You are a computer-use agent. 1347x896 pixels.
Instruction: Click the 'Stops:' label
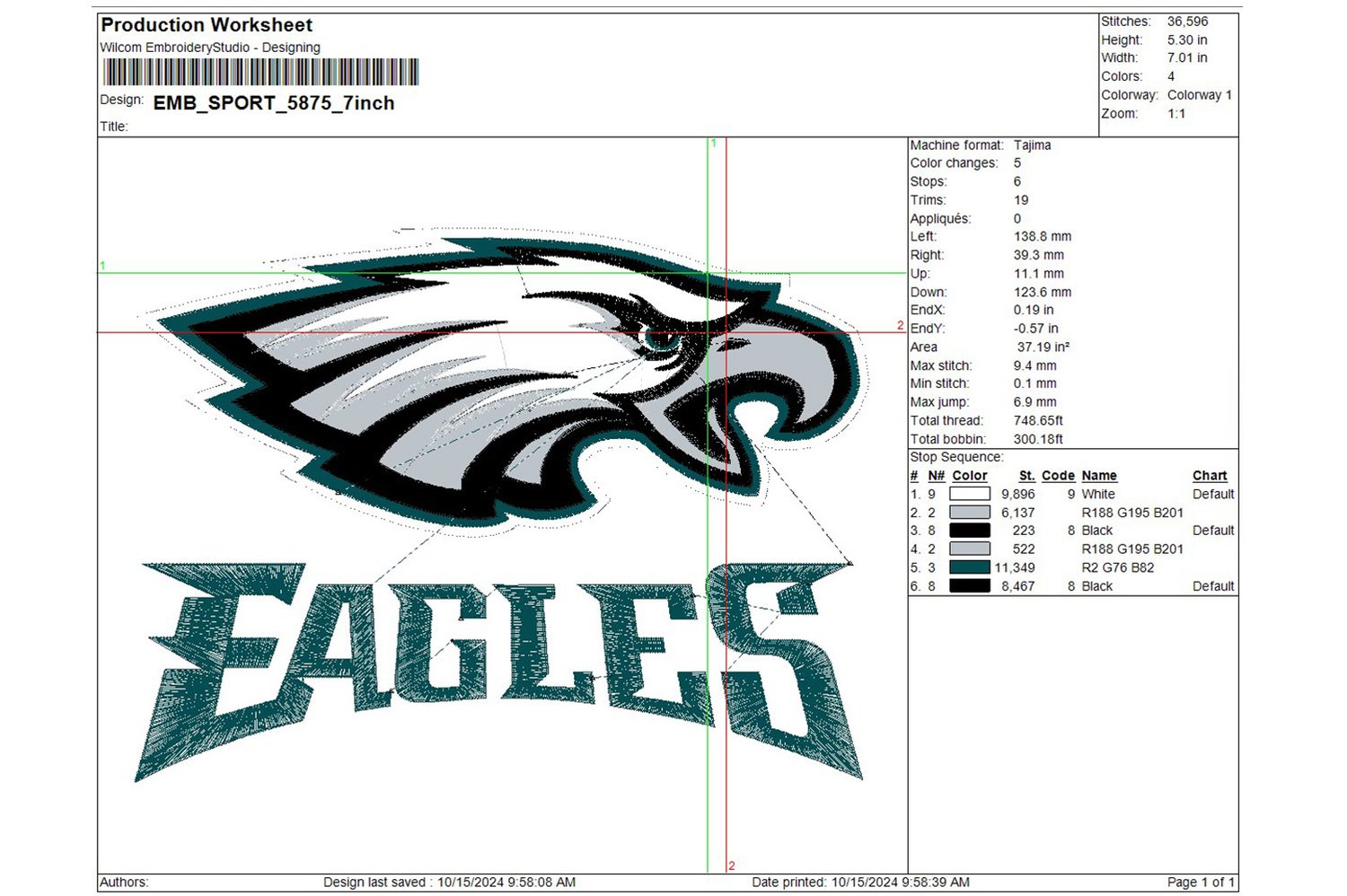(x=928, y=181)
